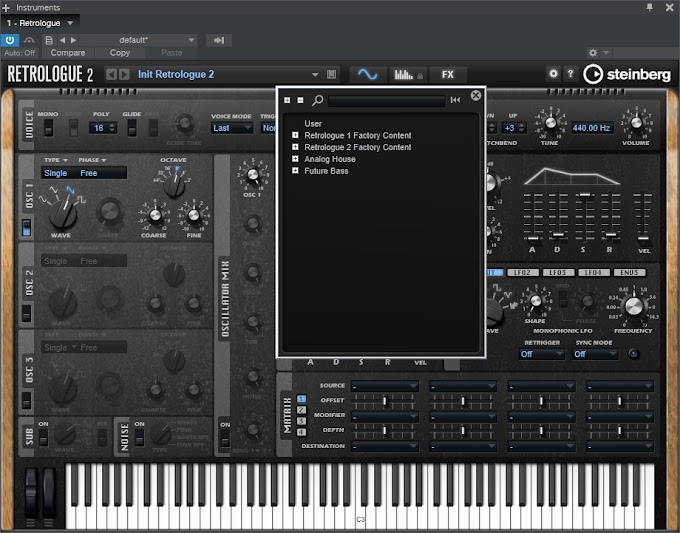Toggle OSC 1 on/off switch
Viewport: 680px width, 533px height.
26,228
